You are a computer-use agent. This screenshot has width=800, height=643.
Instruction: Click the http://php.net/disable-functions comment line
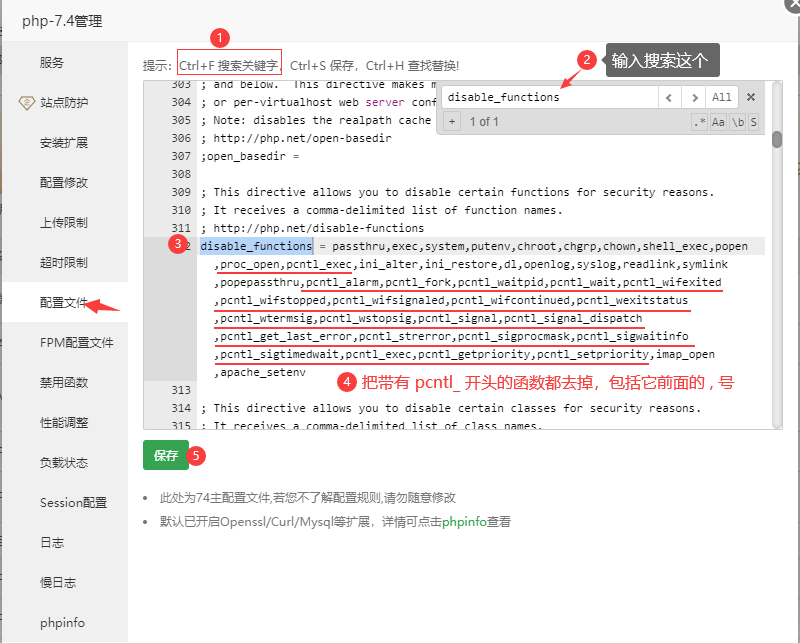[x=312, y=228]
